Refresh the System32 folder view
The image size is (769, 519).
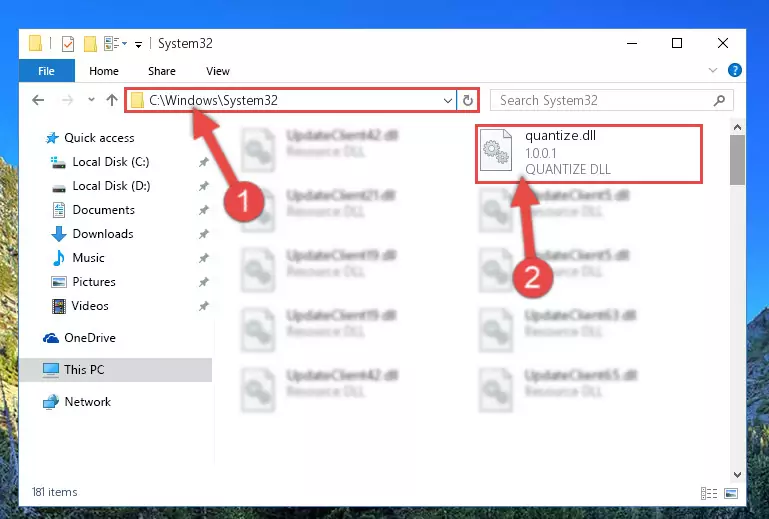[467, 101]
